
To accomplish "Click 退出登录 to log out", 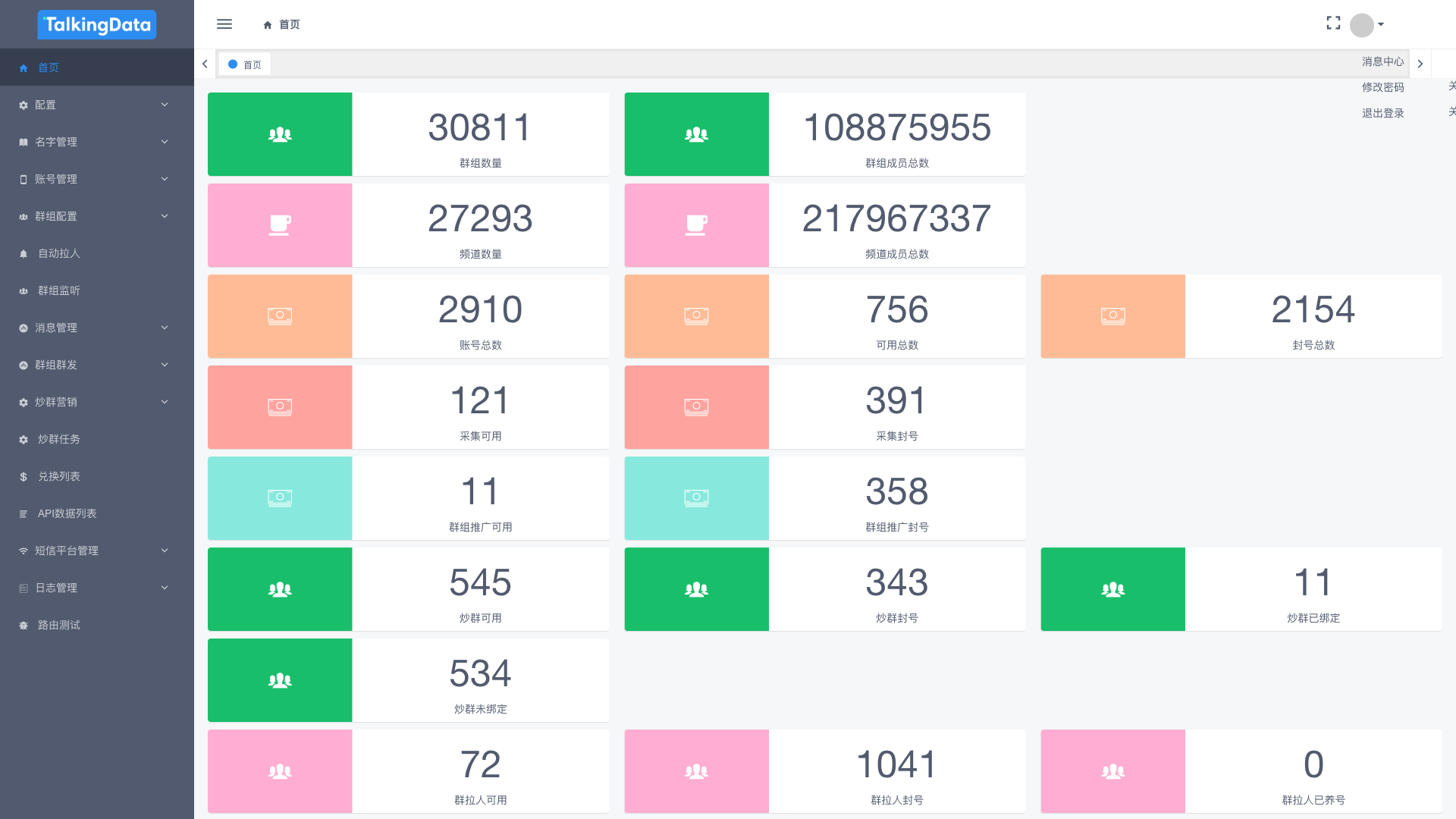I will 1382,113.
